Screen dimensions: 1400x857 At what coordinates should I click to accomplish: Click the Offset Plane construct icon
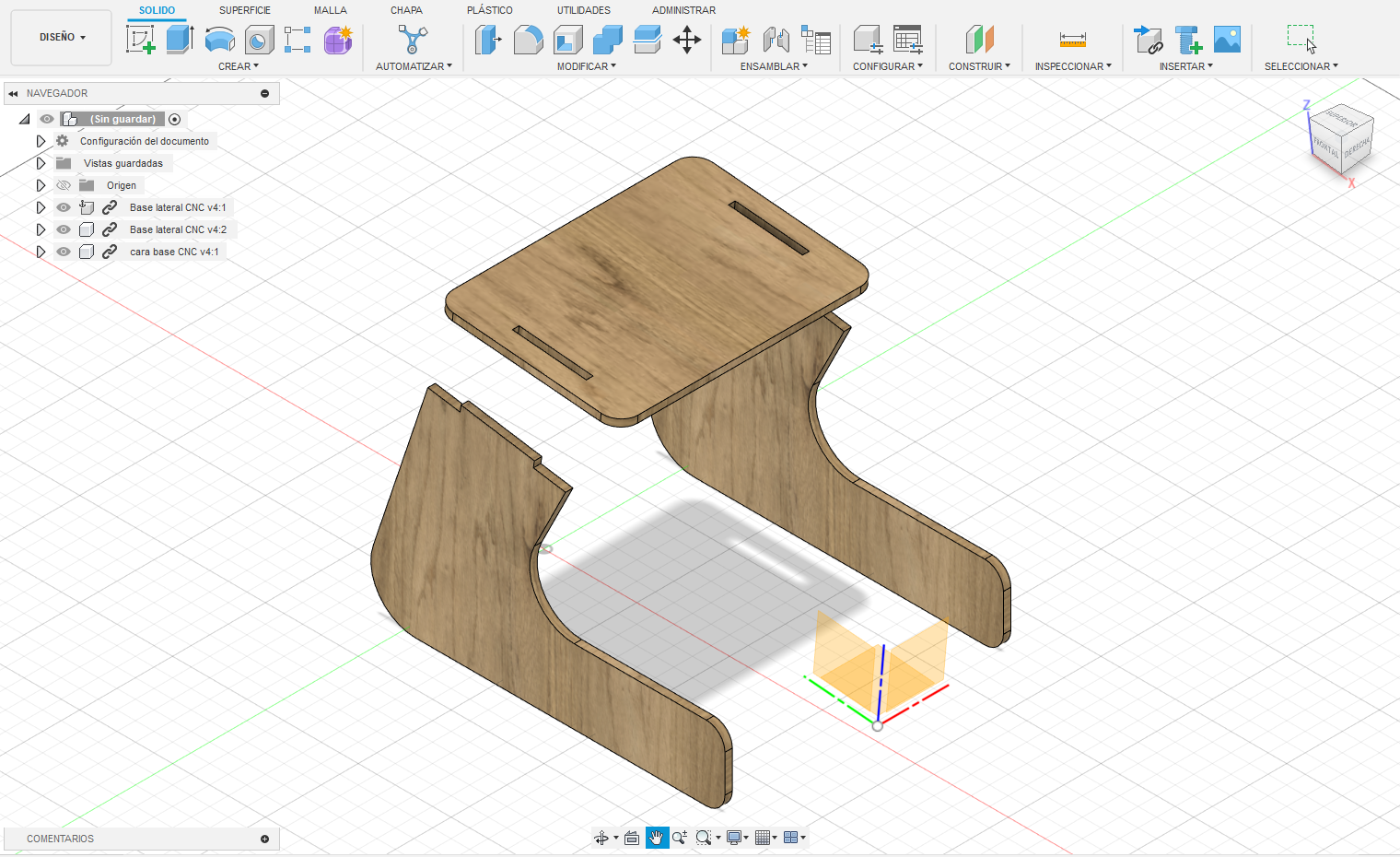(x=980, y=40)
